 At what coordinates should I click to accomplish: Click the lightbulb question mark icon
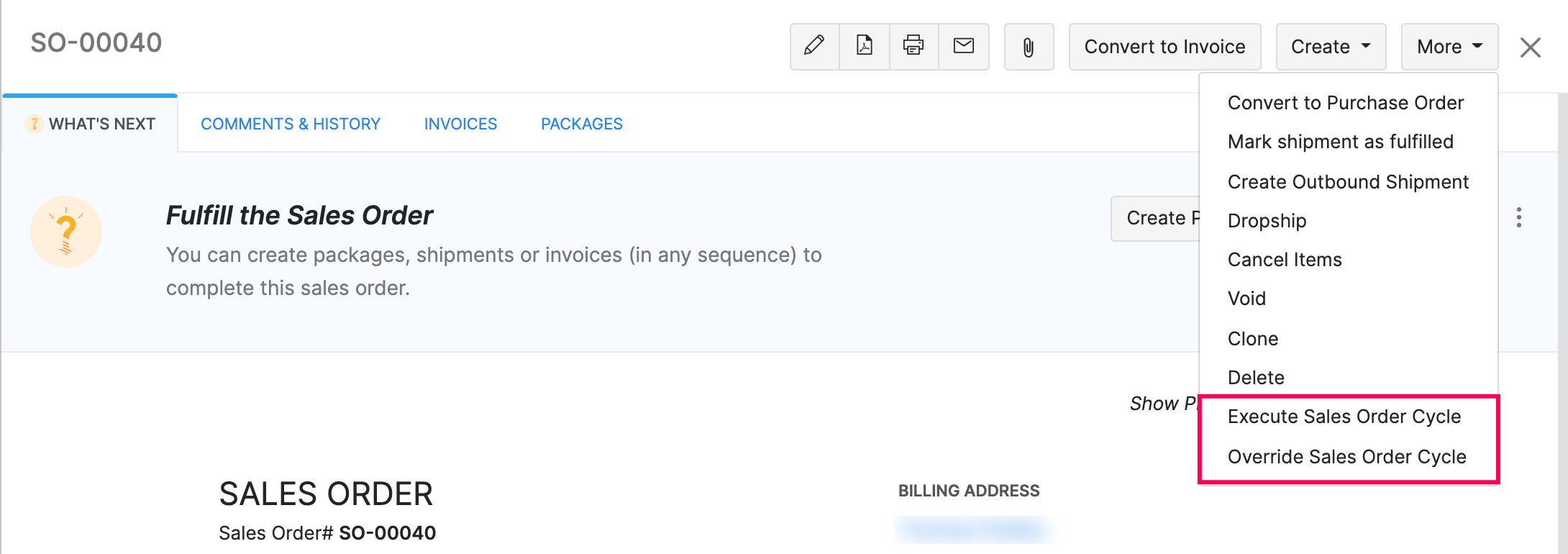[x=66, y=232]
